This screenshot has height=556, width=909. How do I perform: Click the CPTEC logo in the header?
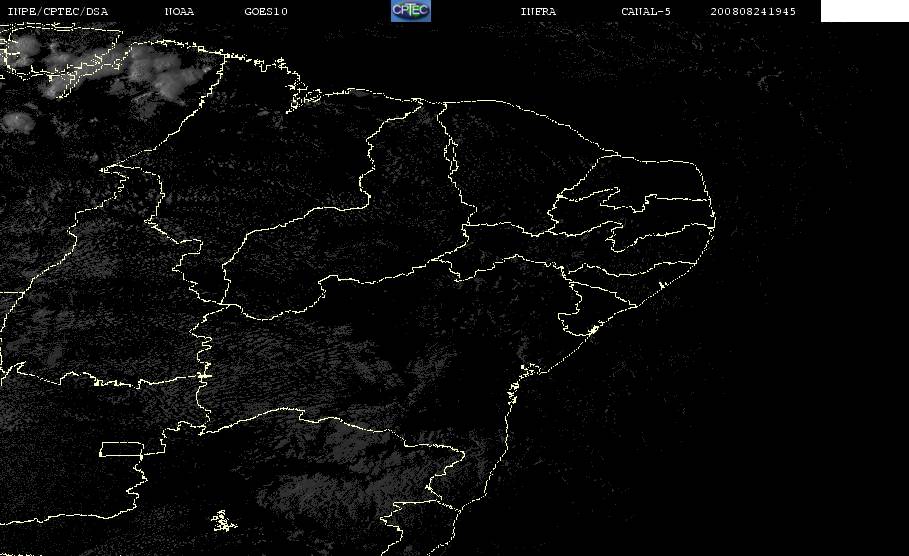[411, 10]
